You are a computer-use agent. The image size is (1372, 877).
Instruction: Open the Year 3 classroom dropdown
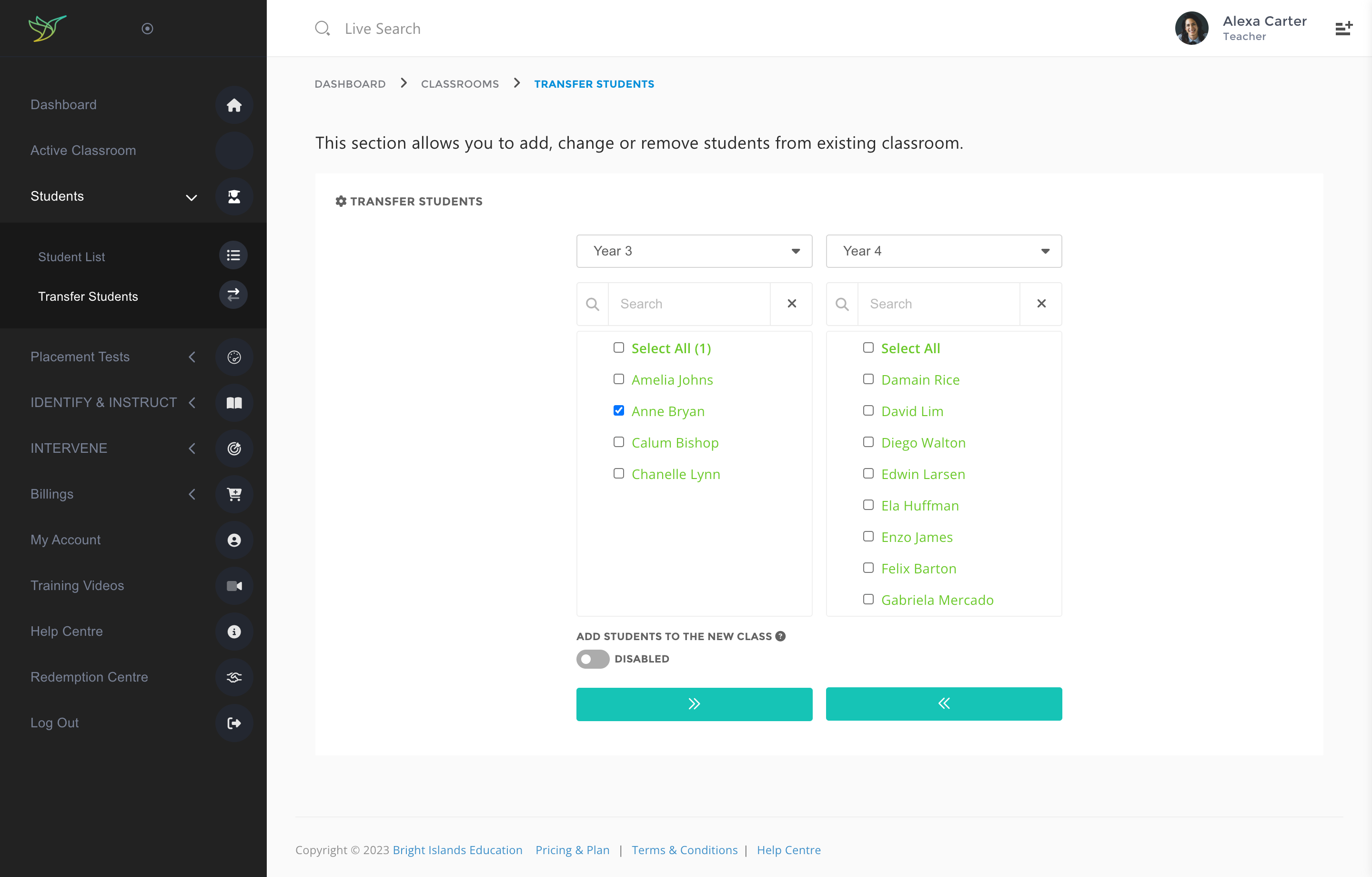pyautogui.click(x=694, y=251)
